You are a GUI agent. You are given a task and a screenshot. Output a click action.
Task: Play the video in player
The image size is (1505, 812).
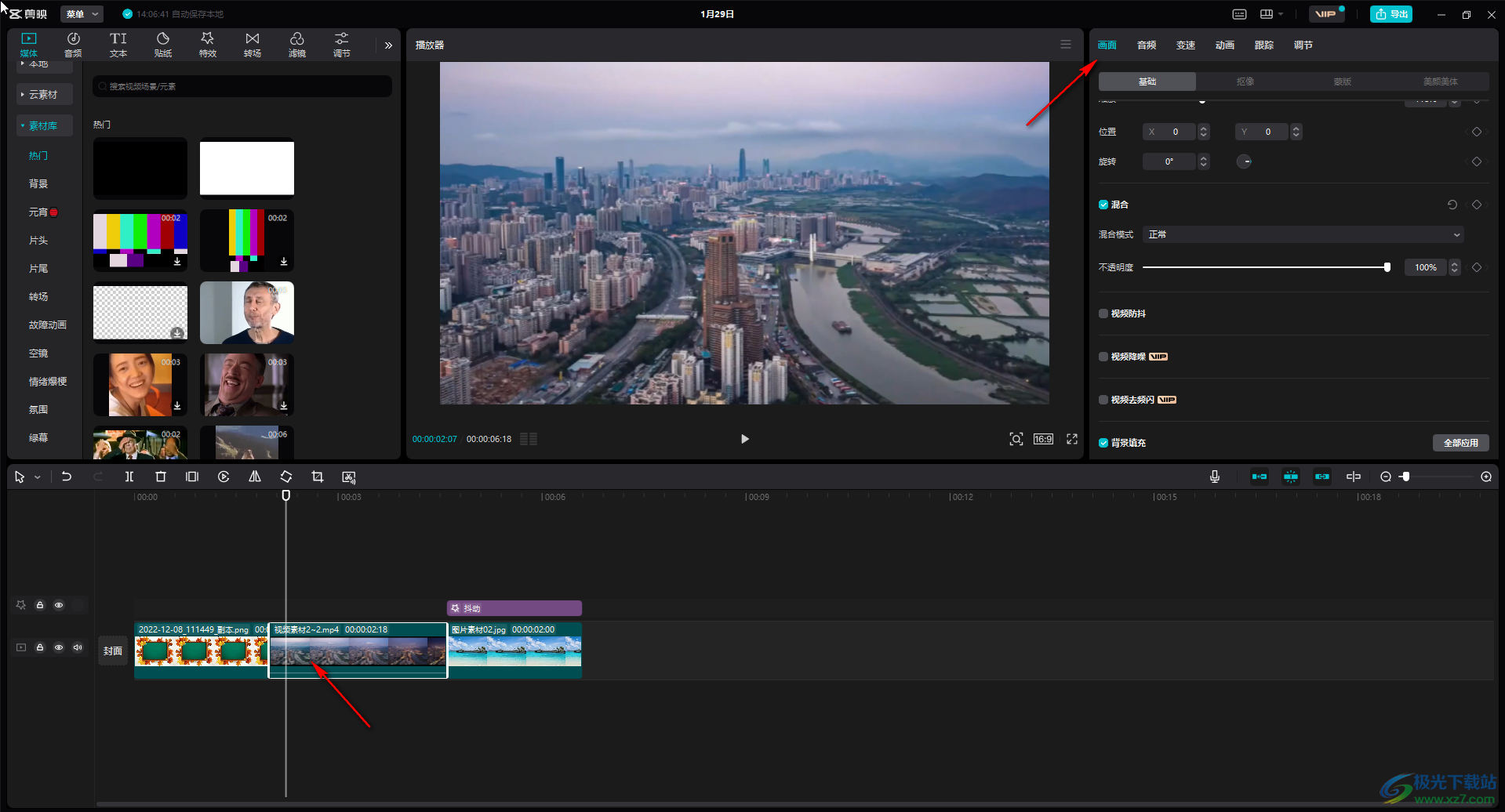click(x=745, y=439)
